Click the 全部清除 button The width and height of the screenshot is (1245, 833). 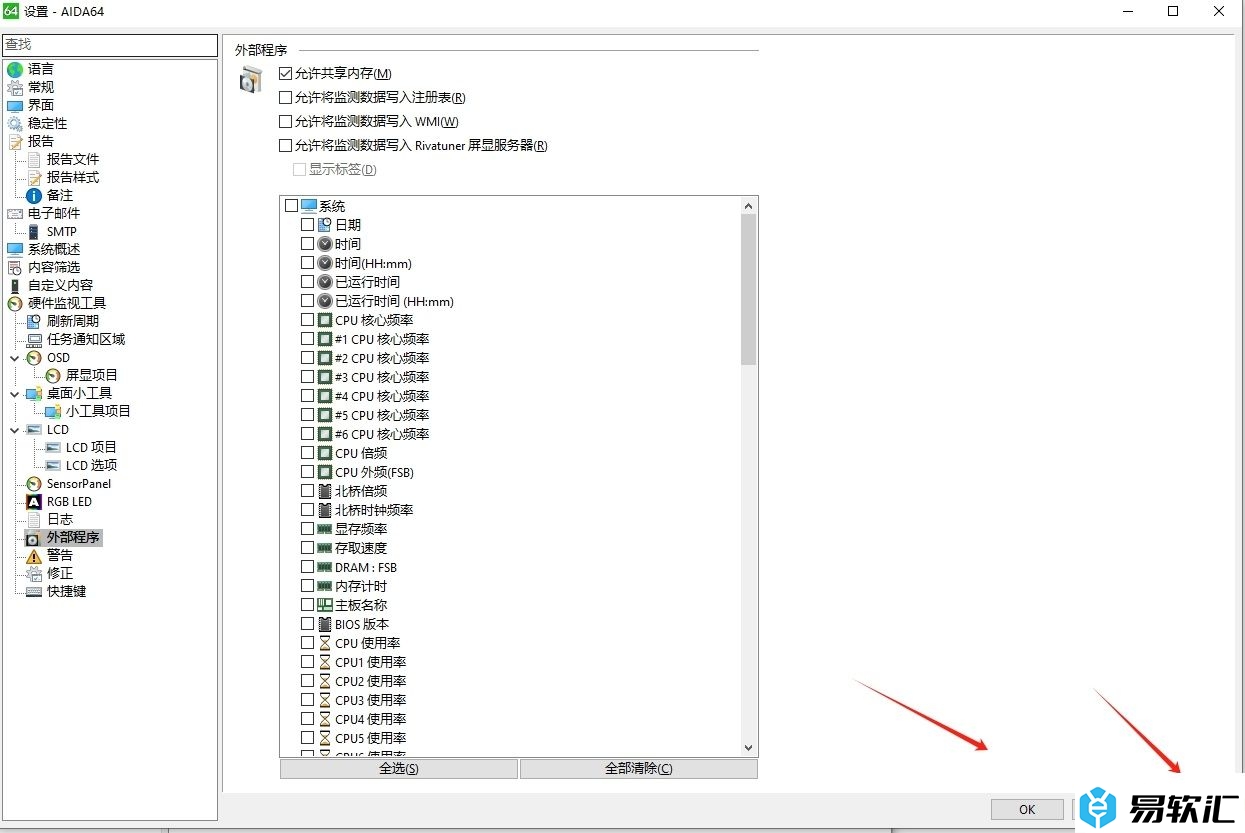point(639,768)
